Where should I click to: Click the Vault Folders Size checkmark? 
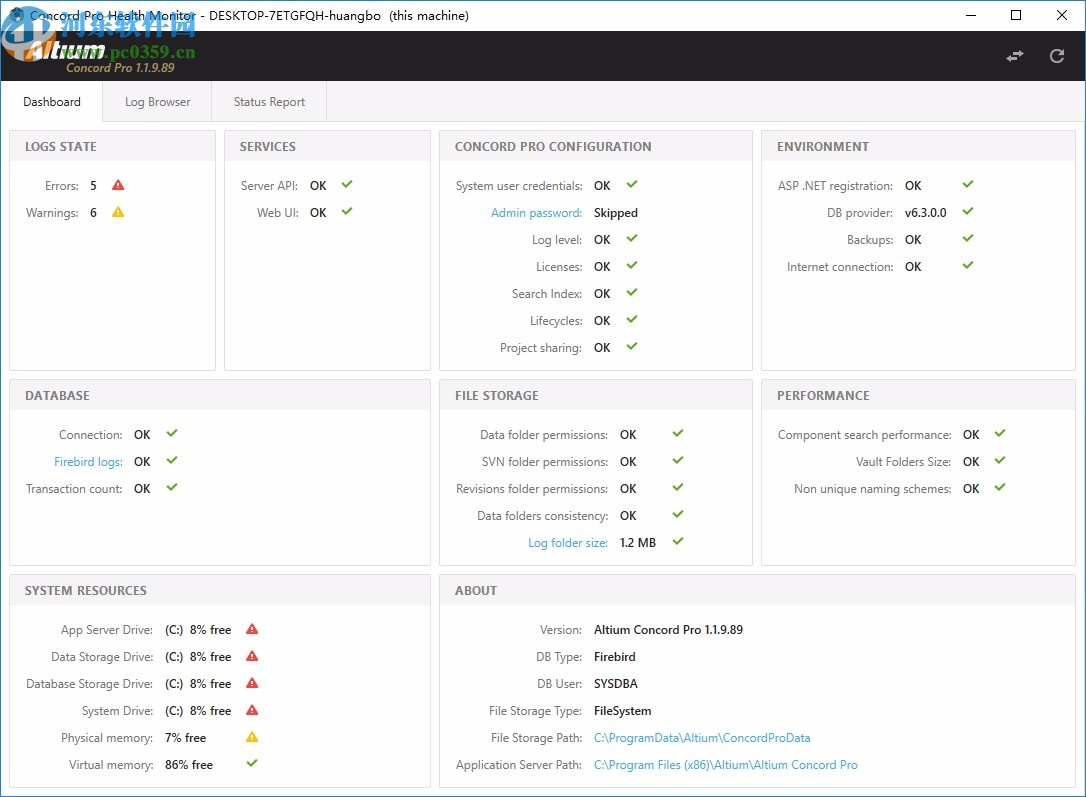tap(999, 461)
